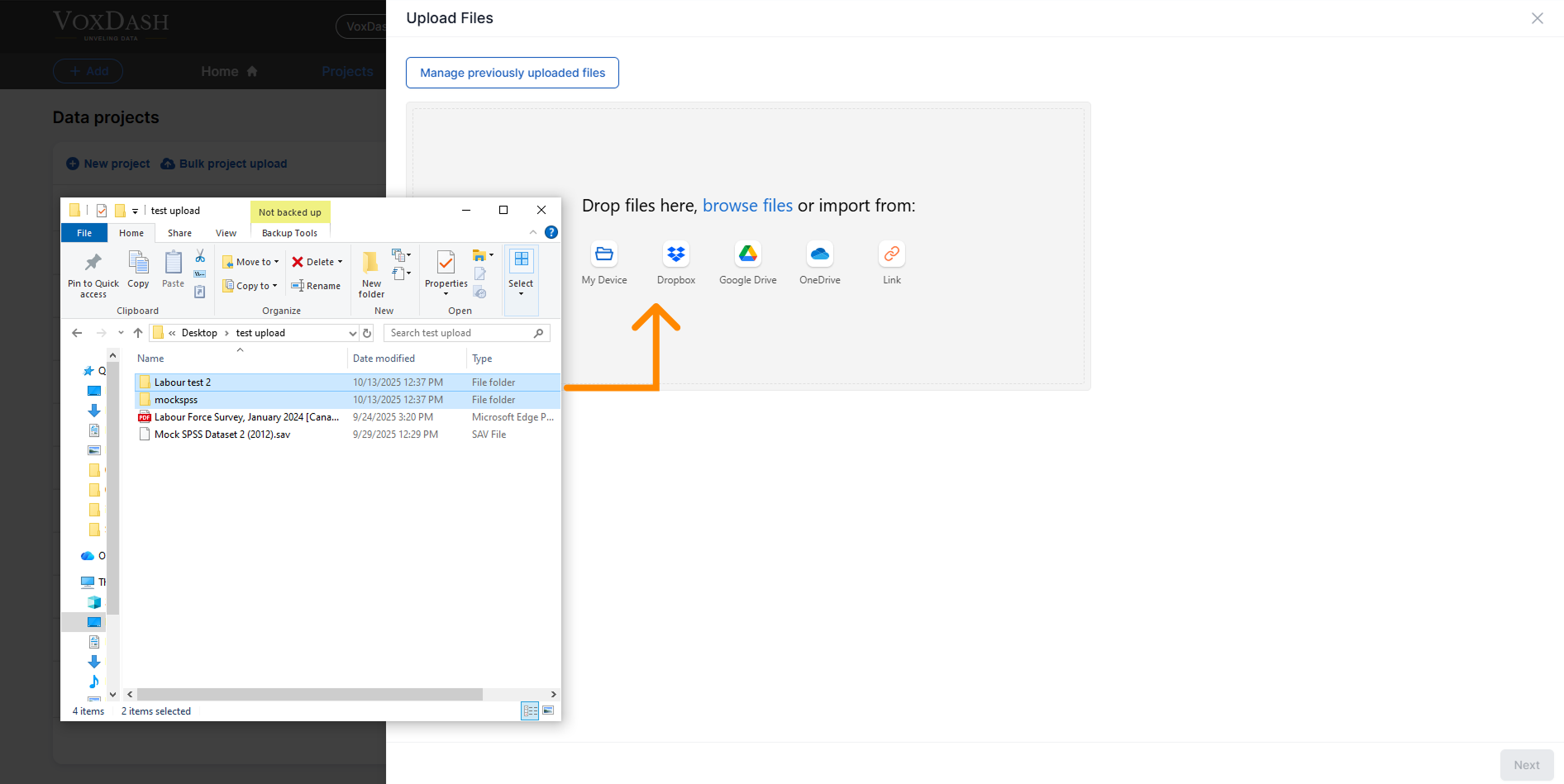The image size is (1564, 784).
Task: Switch to the Home ribbon tab
Action: click(x=131, y=233)
